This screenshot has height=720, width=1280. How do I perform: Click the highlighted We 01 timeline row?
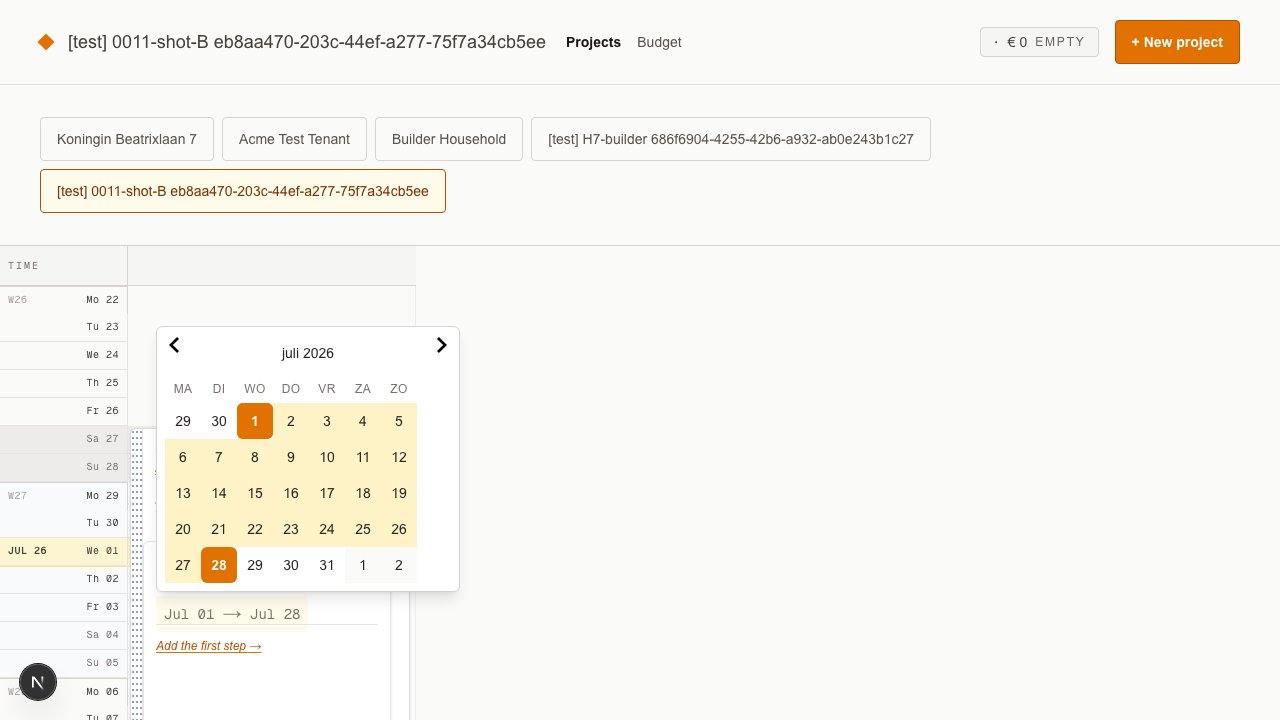(64, 551)
